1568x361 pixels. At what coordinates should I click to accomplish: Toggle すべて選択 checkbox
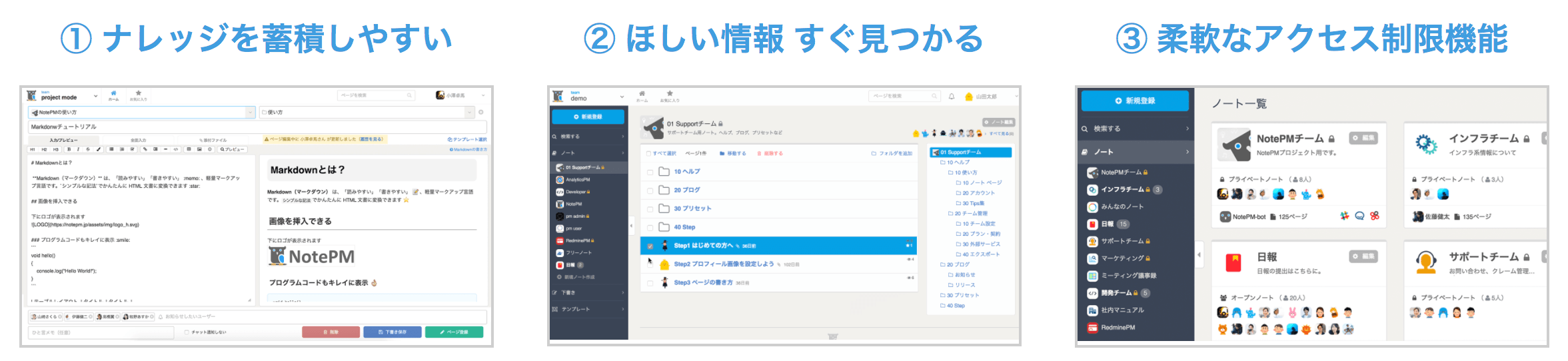coord(648,154)
